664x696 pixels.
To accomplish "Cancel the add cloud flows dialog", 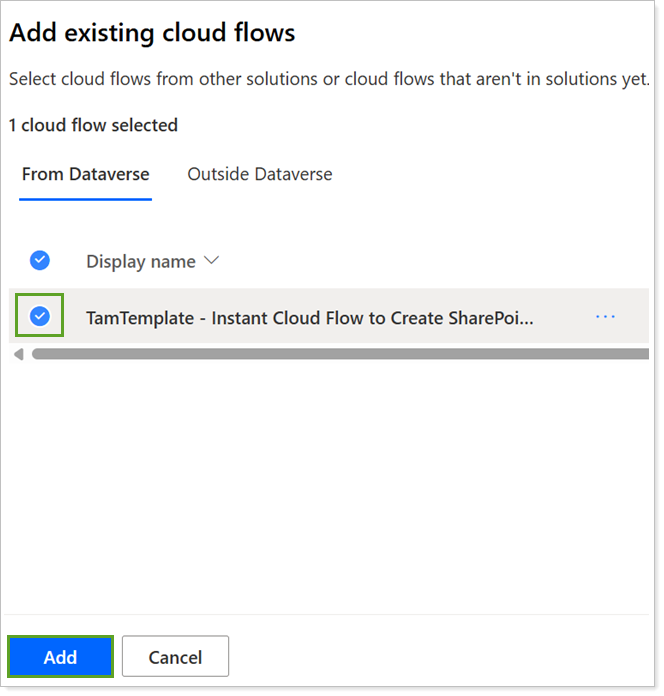I will click(175, 657).
